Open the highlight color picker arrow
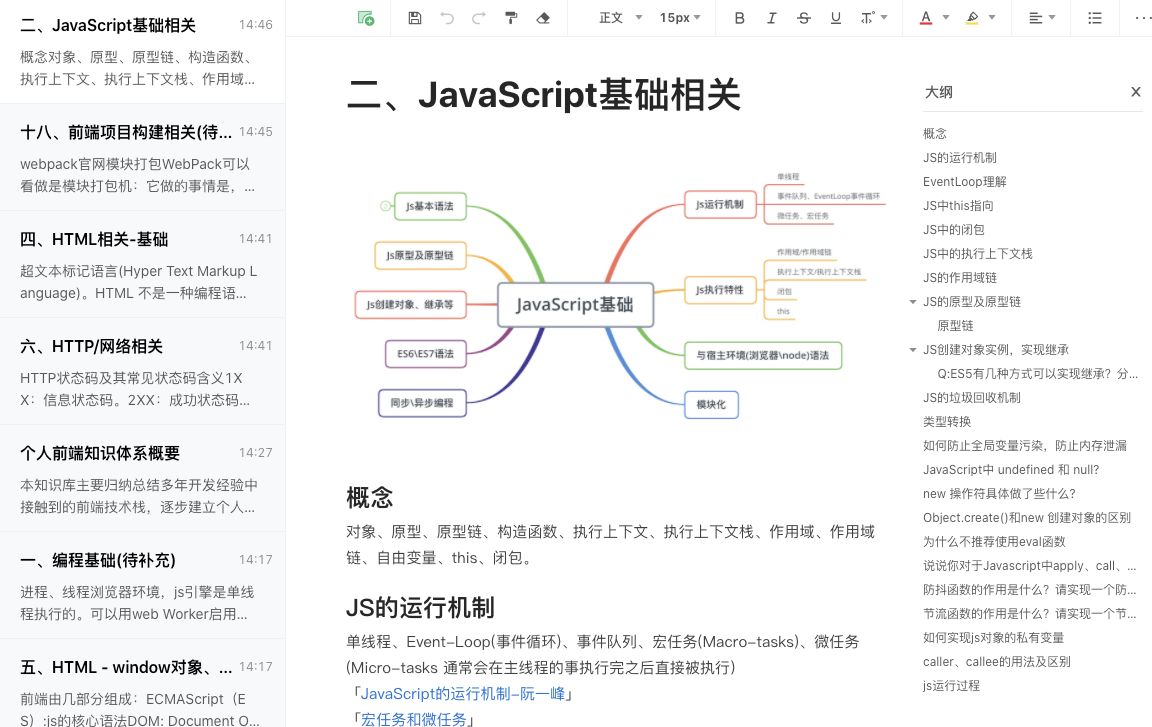 (x=992, y=18)
